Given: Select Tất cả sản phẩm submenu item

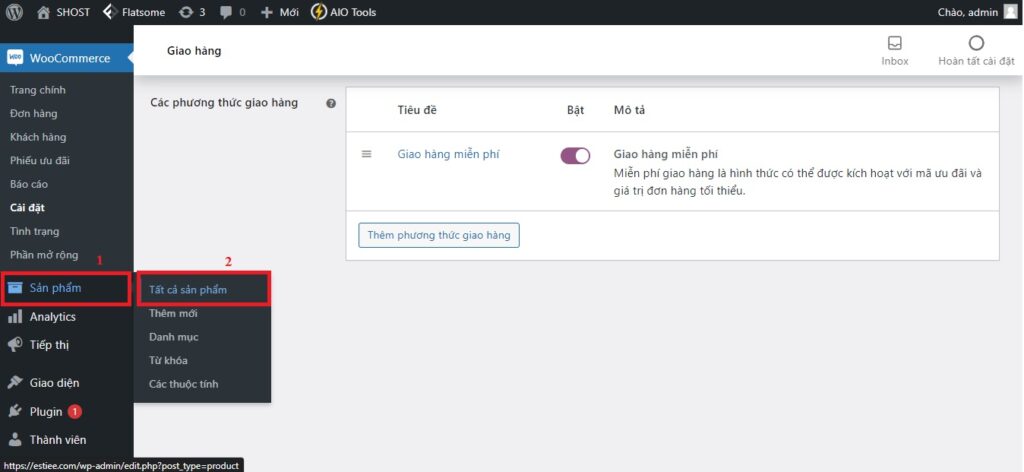Looking at the screenshot, I should (187, 290).
